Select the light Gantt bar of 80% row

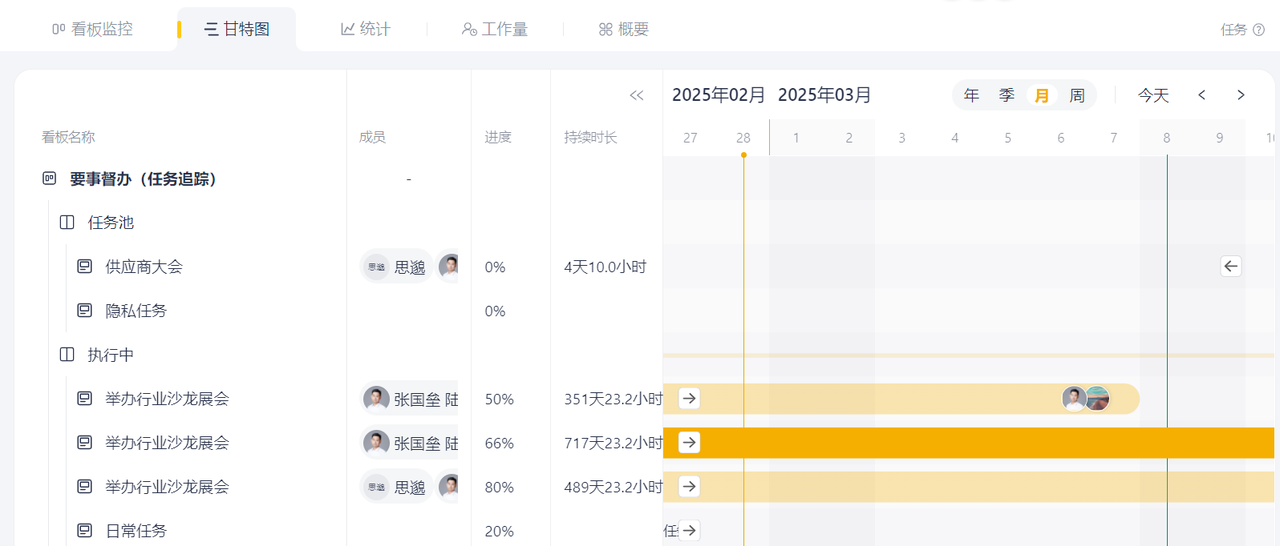click(x=969, y=486)
